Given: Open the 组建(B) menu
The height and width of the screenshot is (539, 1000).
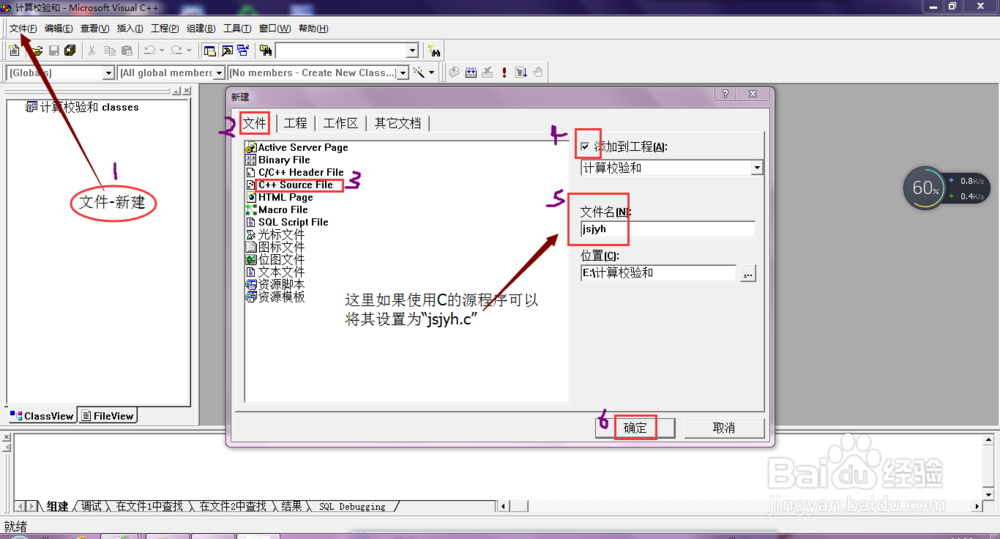Looking at the screenshot, I should (201, 29).
